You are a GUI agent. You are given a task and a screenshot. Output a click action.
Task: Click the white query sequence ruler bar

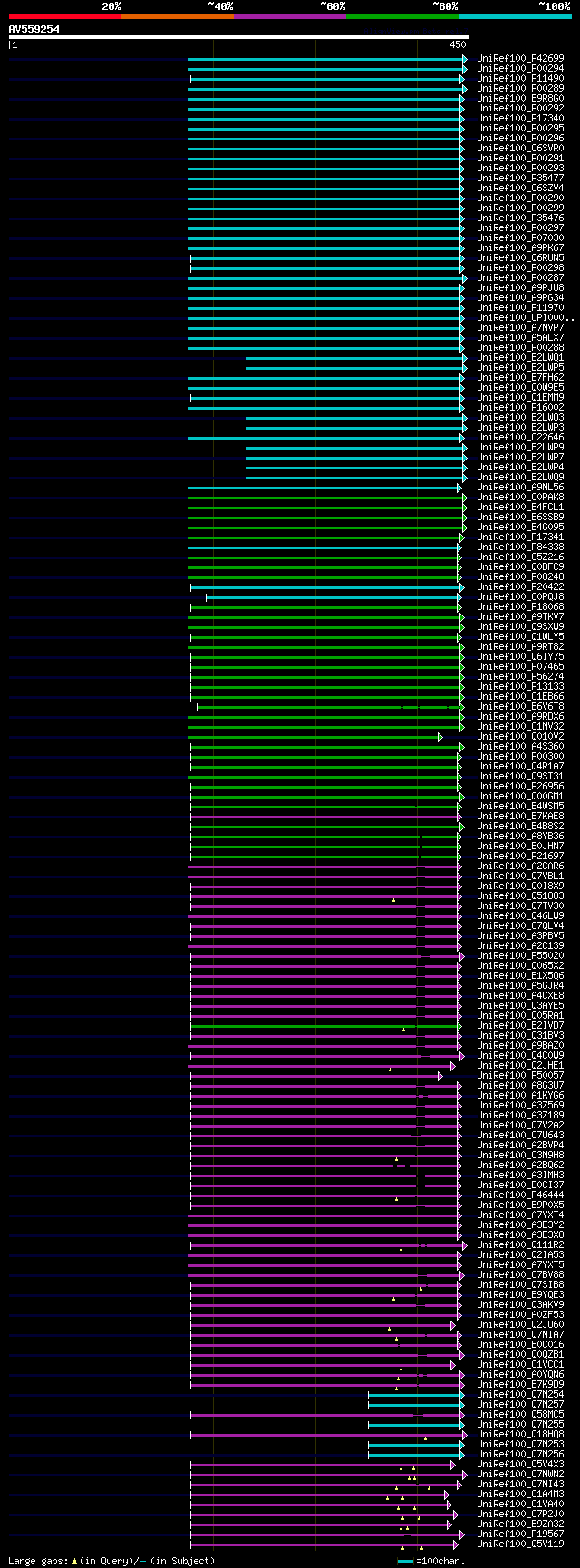pos(238,37)
